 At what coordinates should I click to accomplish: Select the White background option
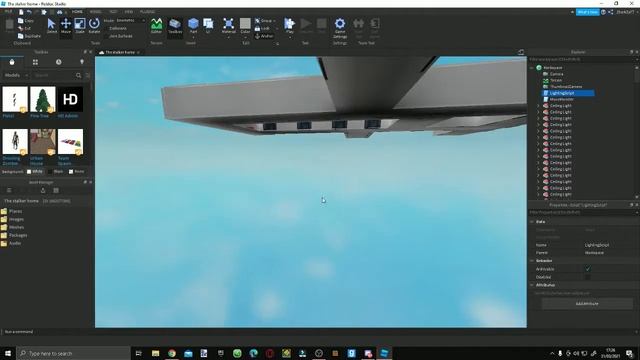click(x=35, y=171)
